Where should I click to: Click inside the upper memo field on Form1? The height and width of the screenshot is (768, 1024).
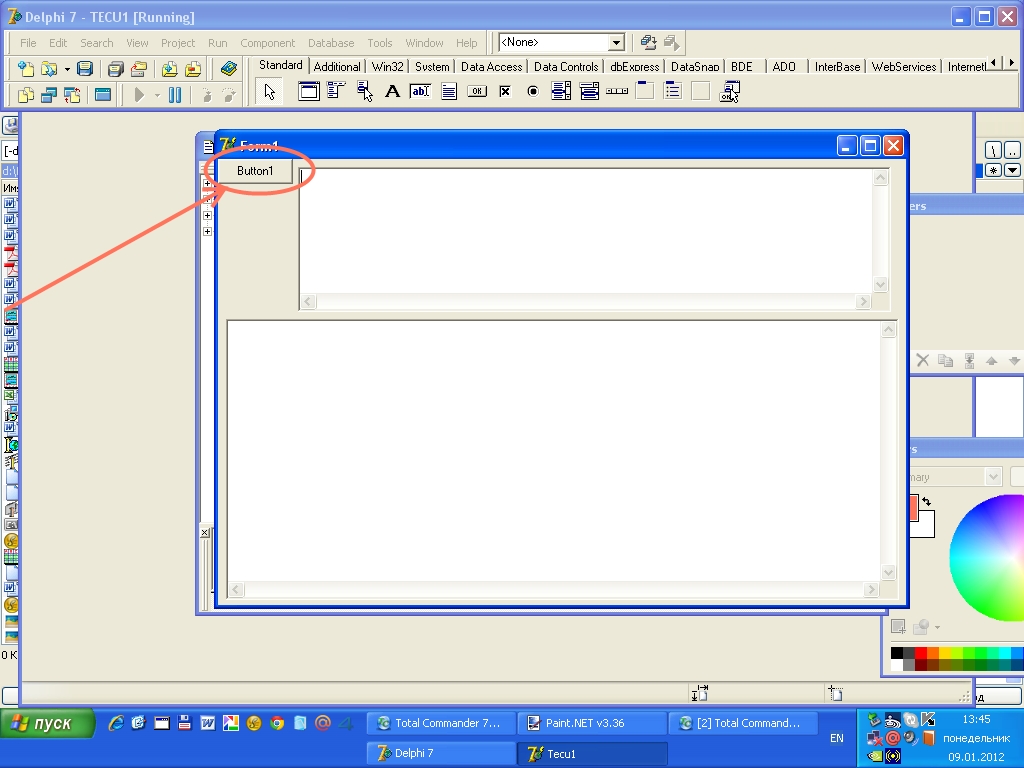coord(586,231)
